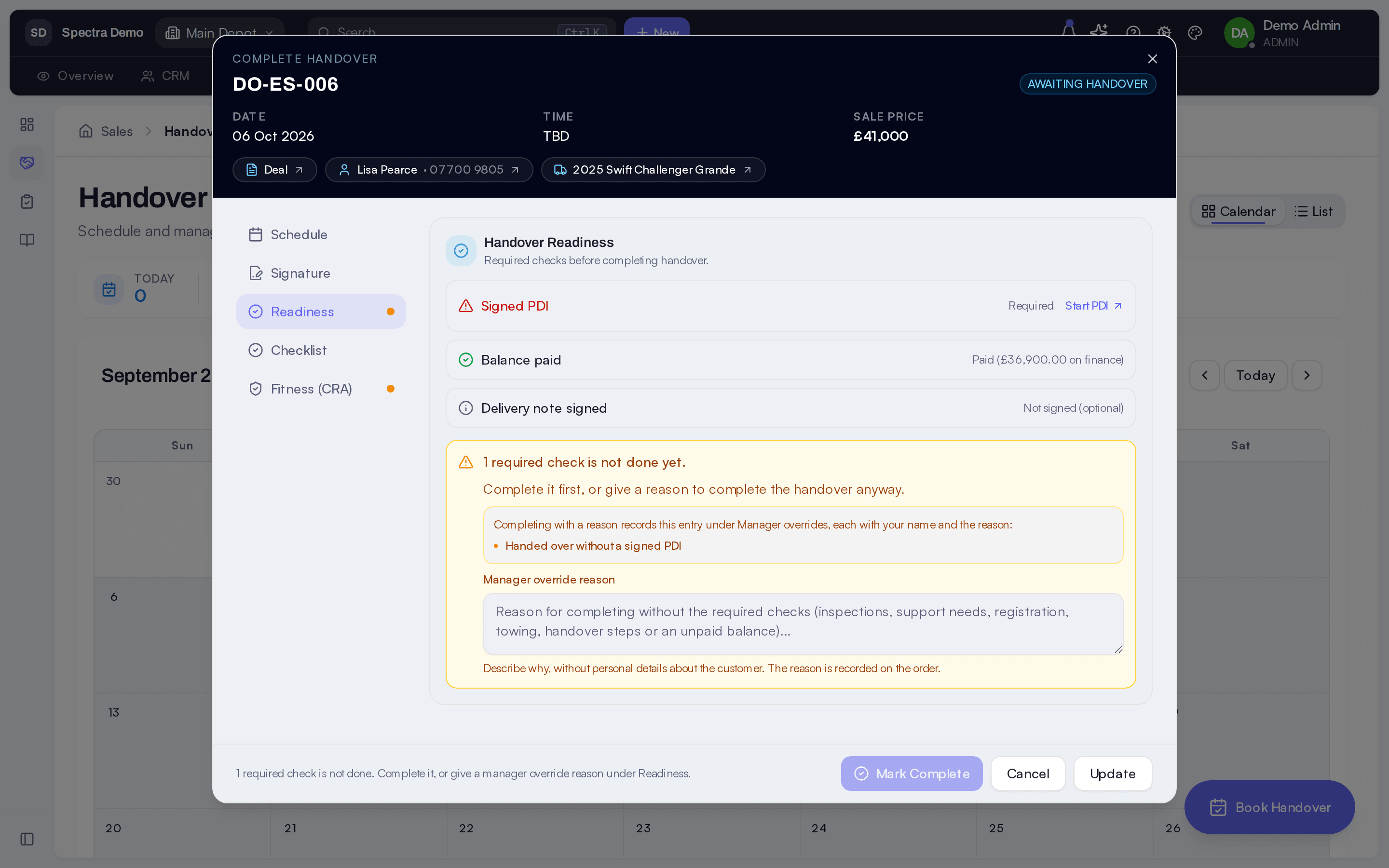The image size is (1389, 868).
Task: Click the clipboard check sidebar icon
Action: click(27, 202)
